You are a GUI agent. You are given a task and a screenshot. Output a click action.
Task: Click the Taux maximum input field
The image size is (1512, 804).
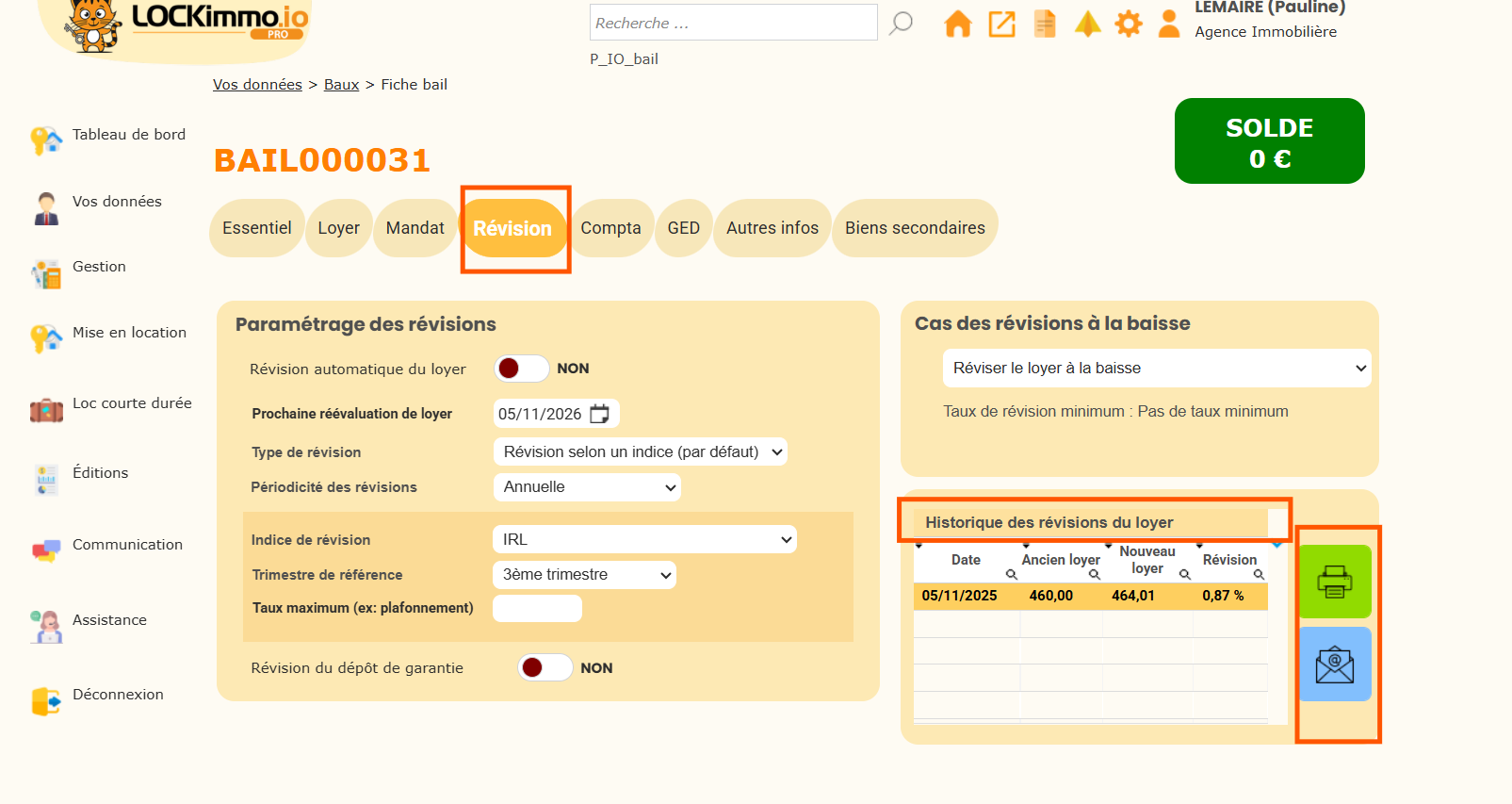pos(537,609)
